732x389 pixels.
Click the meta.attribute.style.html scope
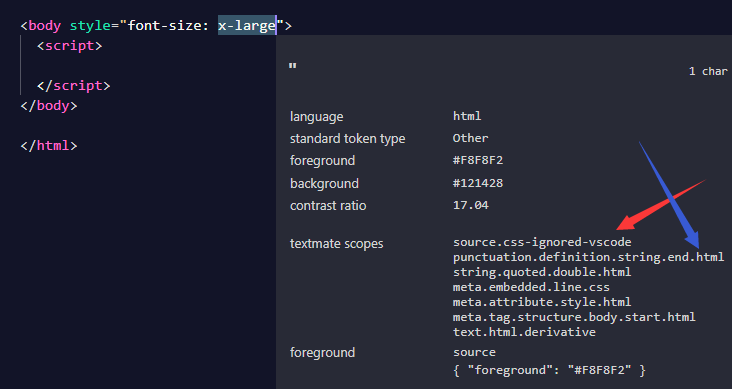pos(542,302)
